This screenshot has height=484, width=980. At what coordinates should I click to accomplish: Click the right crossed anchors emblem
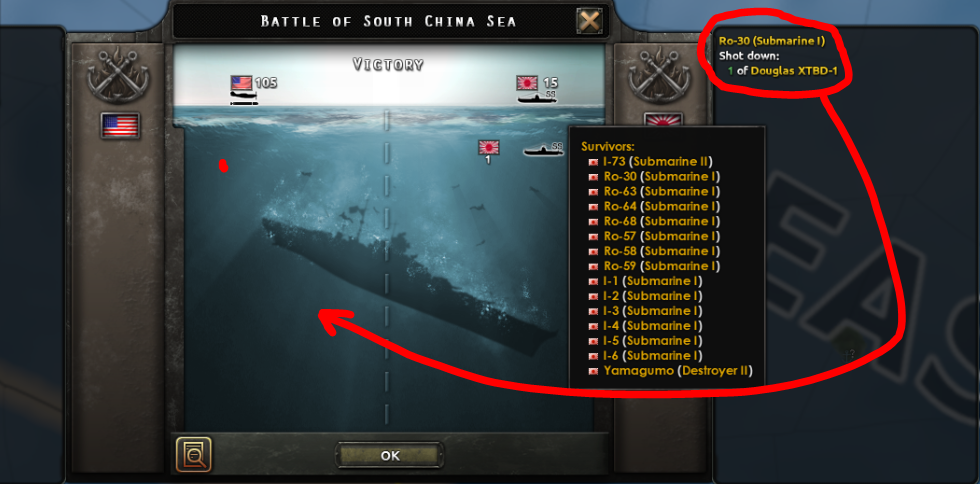[x=661, y=75]
